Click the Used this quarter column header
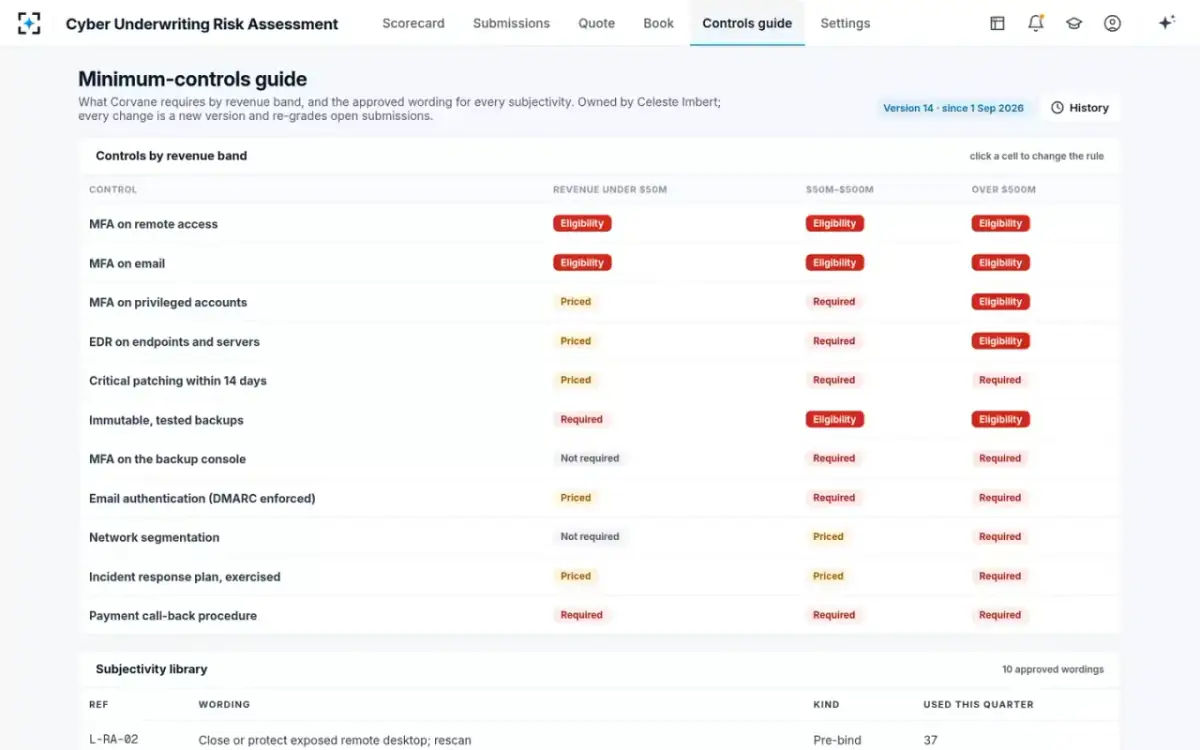This screenshot has width=1200, height=750. click(978, 704)
